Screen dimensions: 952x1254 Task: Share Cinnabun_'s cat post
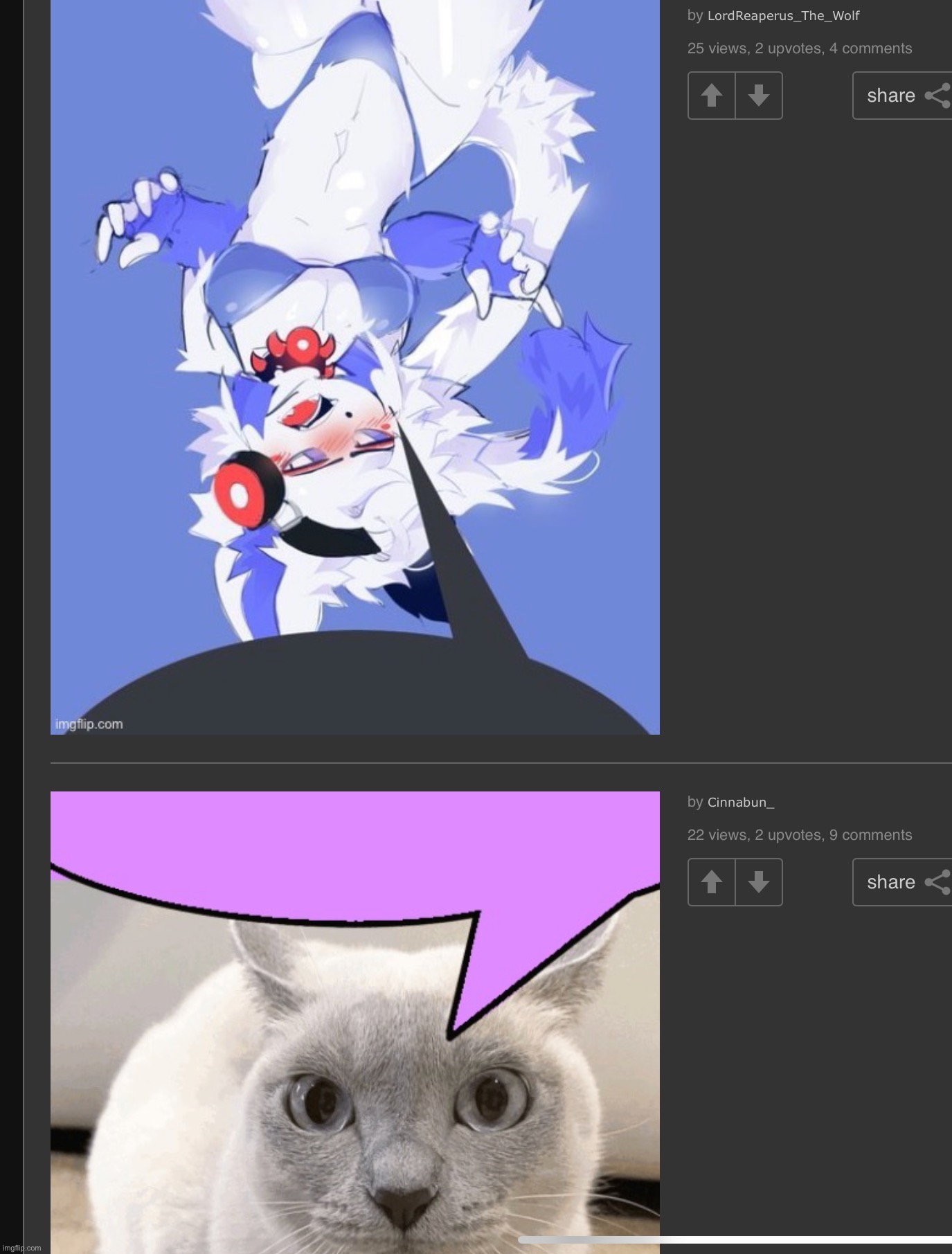[903, 882]
